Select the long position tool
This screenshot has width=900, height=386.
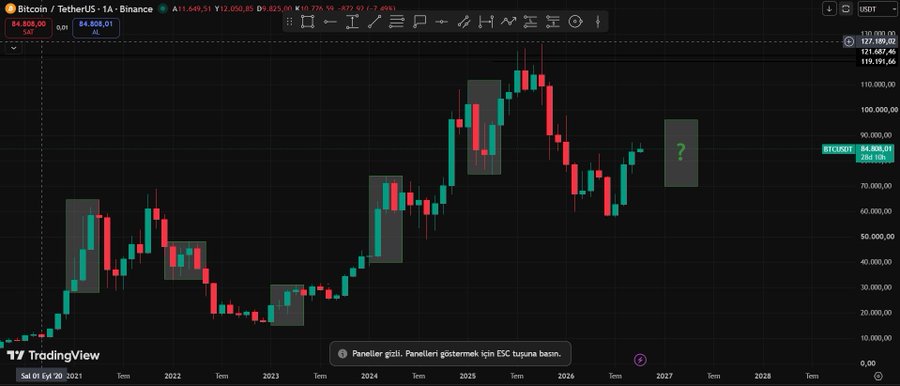pyautogui.click(x=530, y=22)
